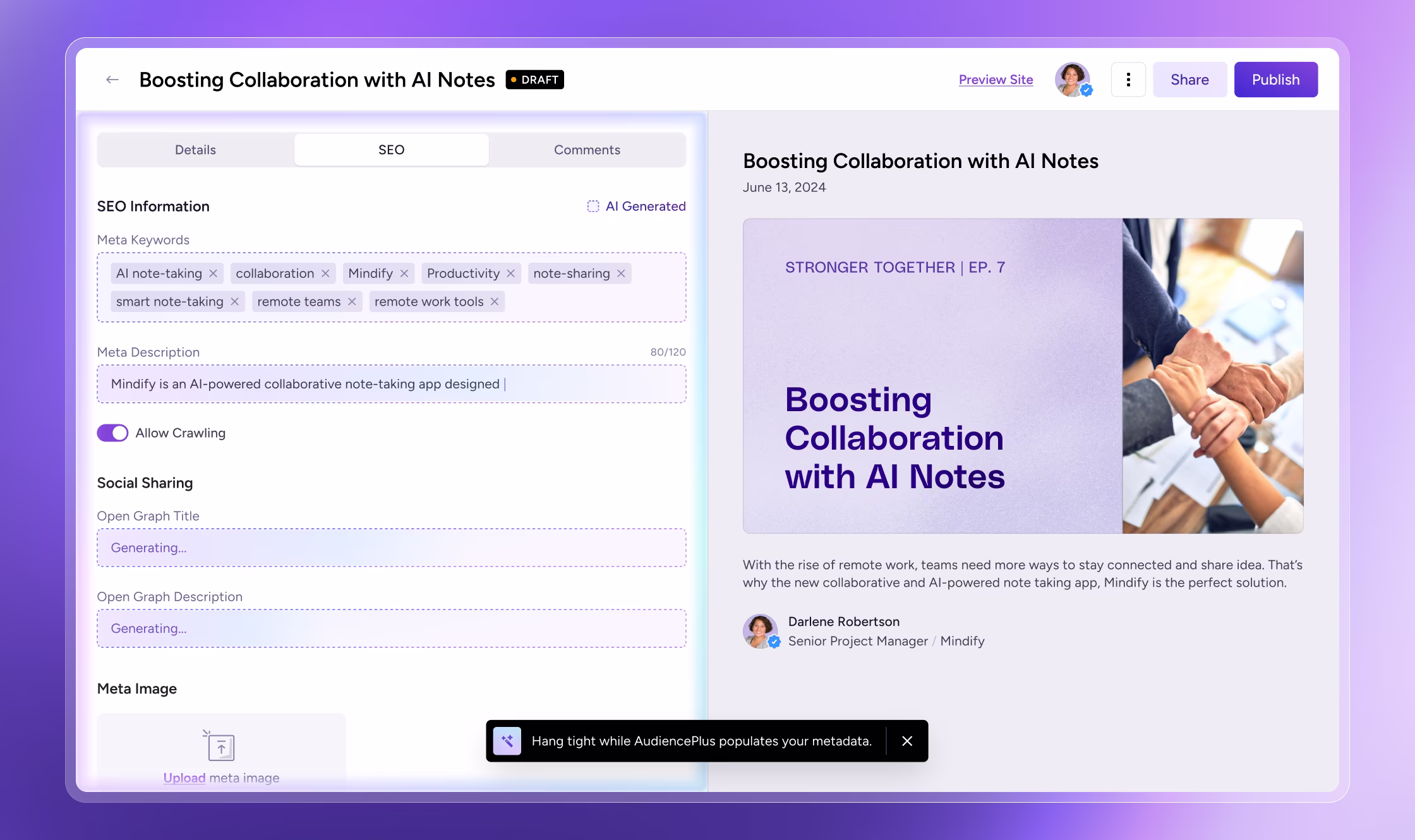Remove the 'Mindify' keyword tag

(404, 273)
